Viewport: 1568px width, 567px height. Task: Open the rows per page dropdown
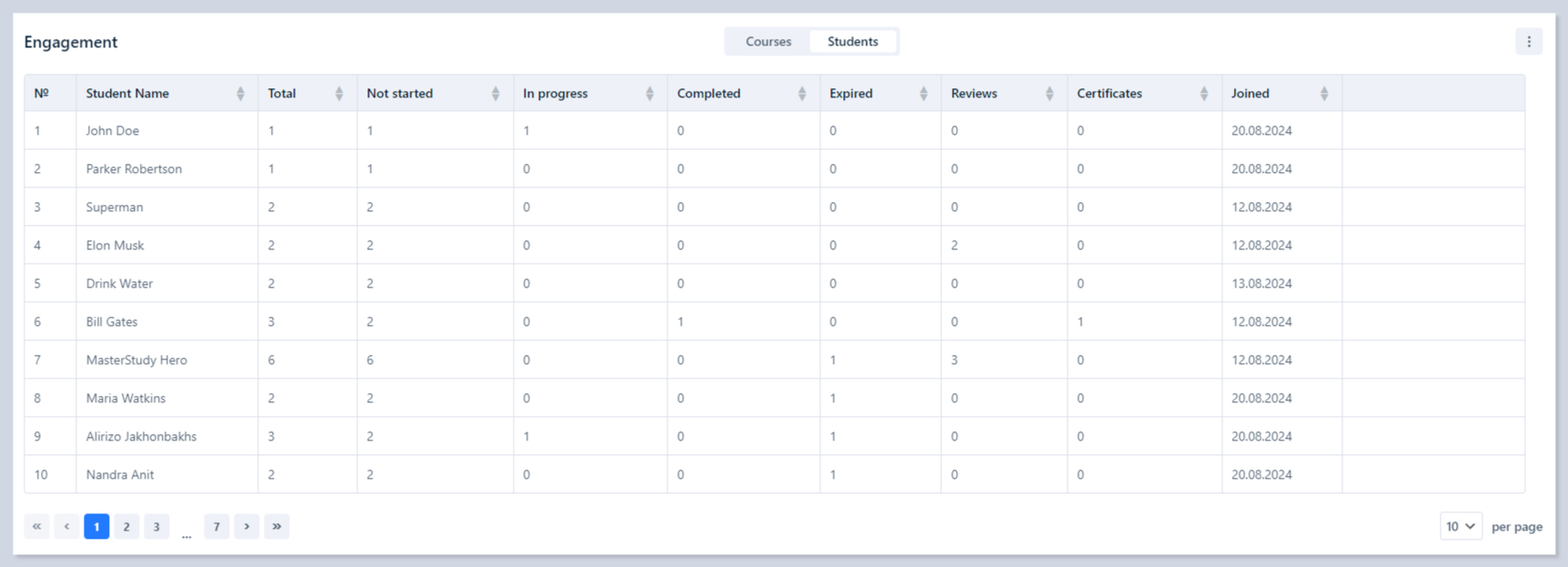[x=1460, y=526]
